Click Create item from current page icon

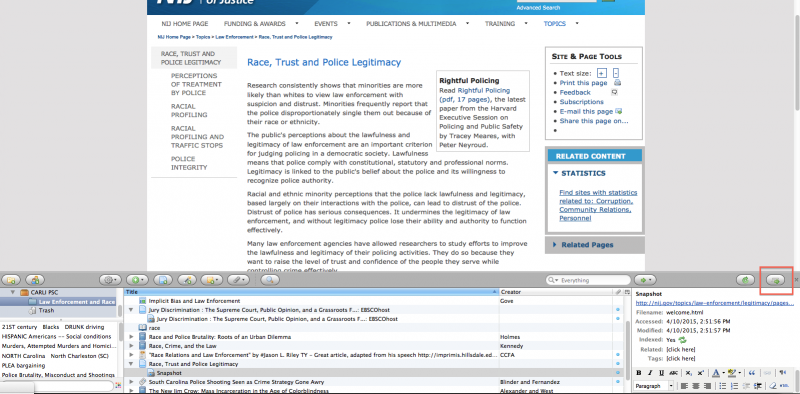coord(163,280)
